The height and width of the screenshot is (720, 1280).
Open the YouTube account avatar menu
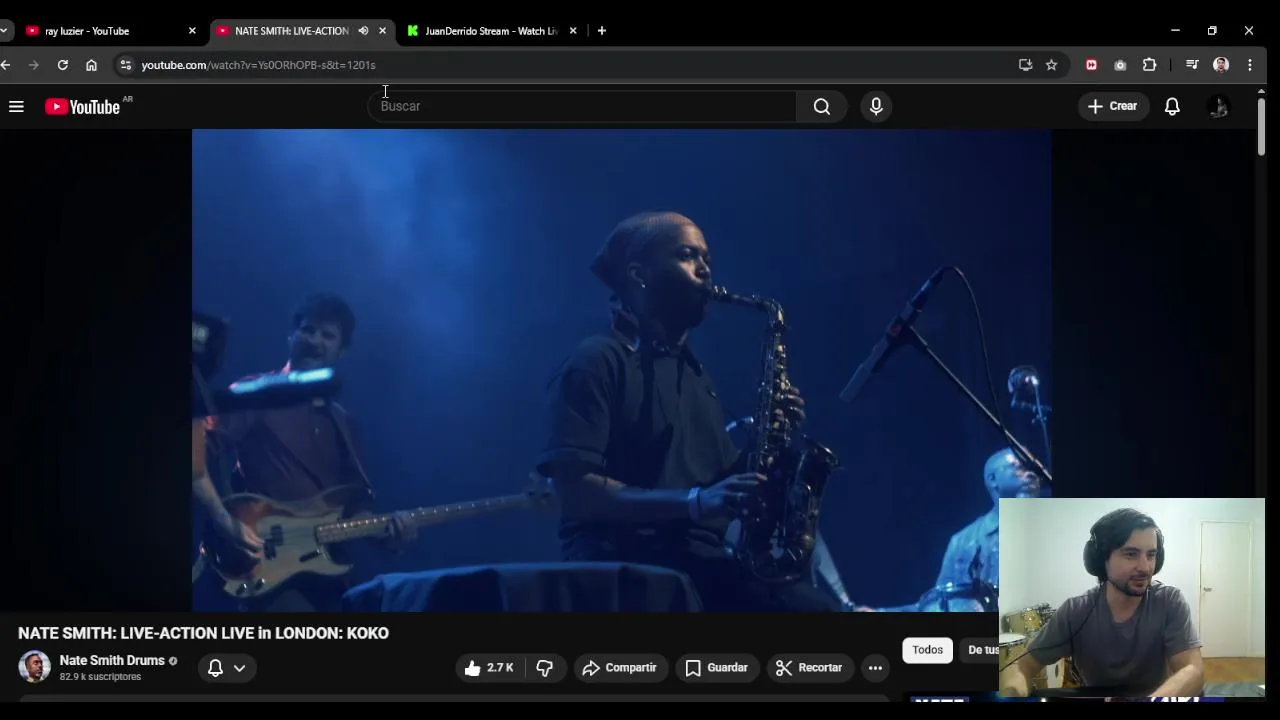pyautogui.click(x=1218, y=106)
